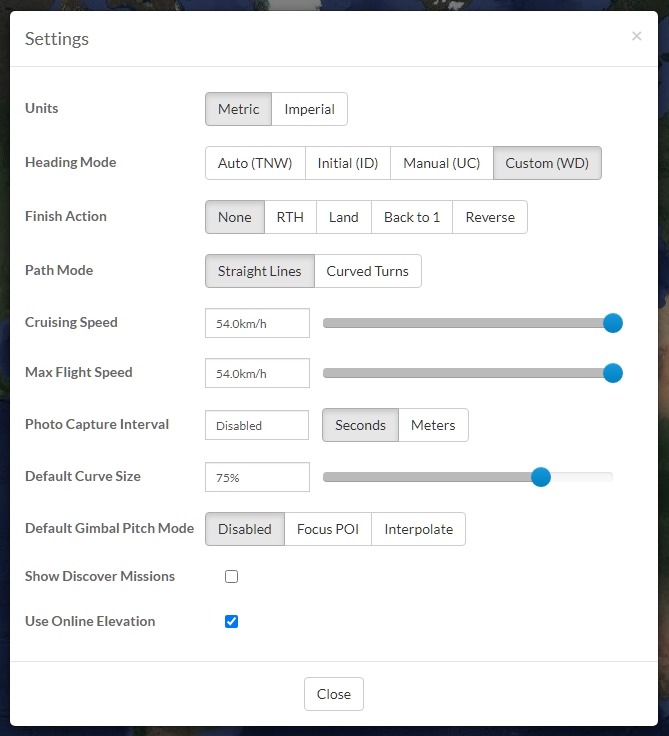Select Metric units
Image resolution: width=669 pixels, height=736 pixels.
[238, 109]
